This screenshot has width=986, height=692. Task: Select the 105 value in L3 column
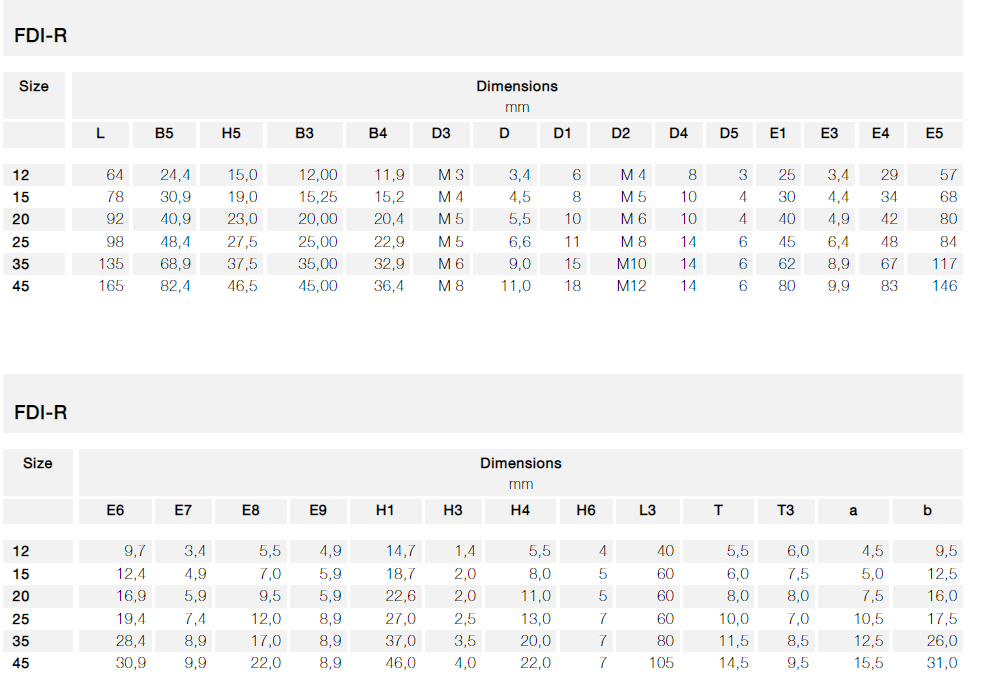[661, 663]
